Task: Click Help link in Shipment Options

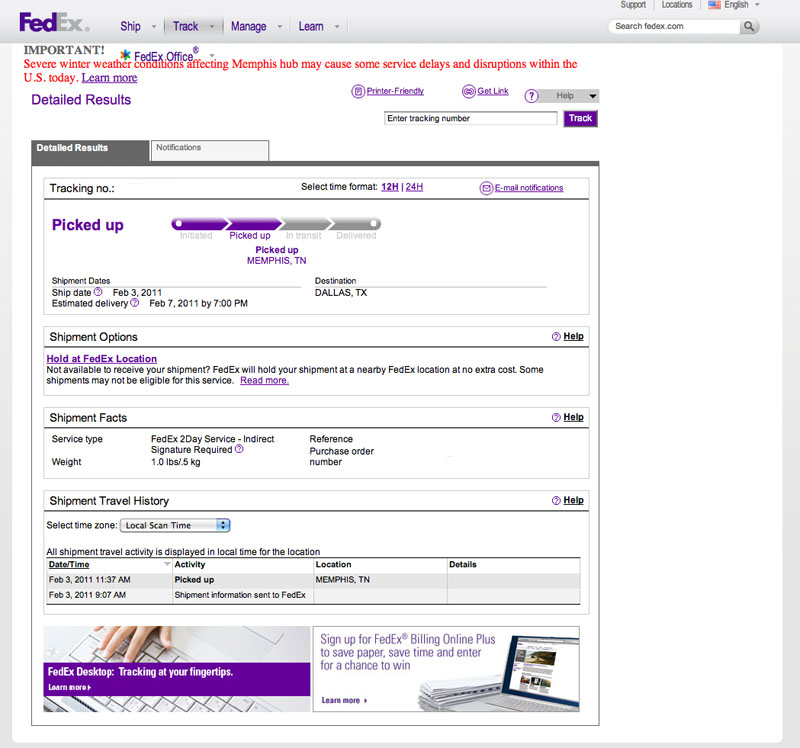Action: (x=573, y=337)
